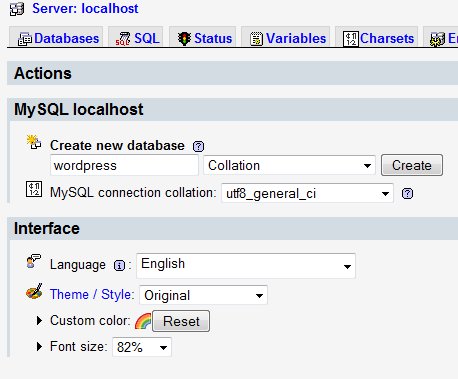Click the Reset custom color button
The image size is (458, 379).
pos(181,321)
